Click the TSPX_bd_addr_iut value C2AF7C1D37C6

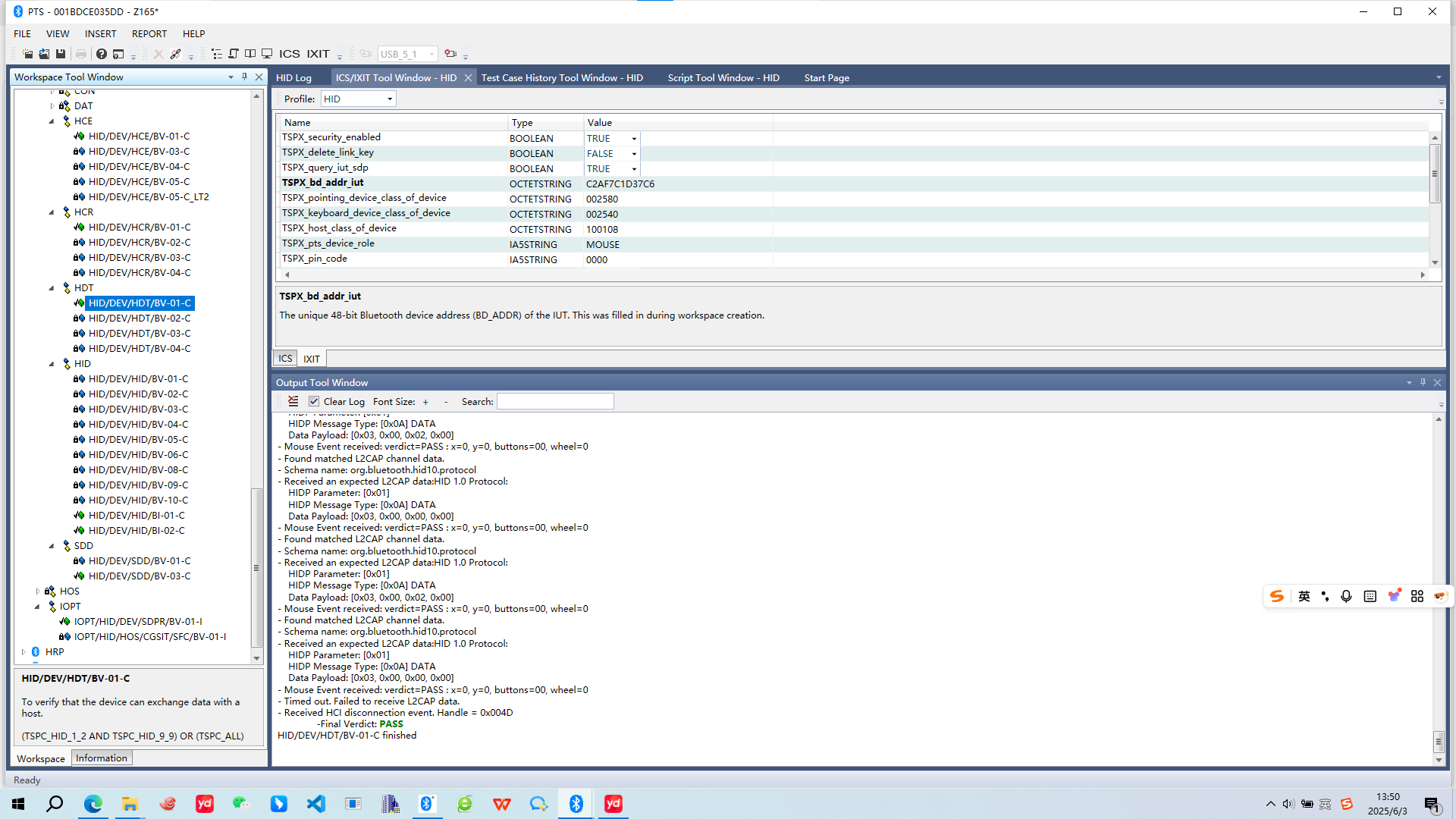[620, 184]
